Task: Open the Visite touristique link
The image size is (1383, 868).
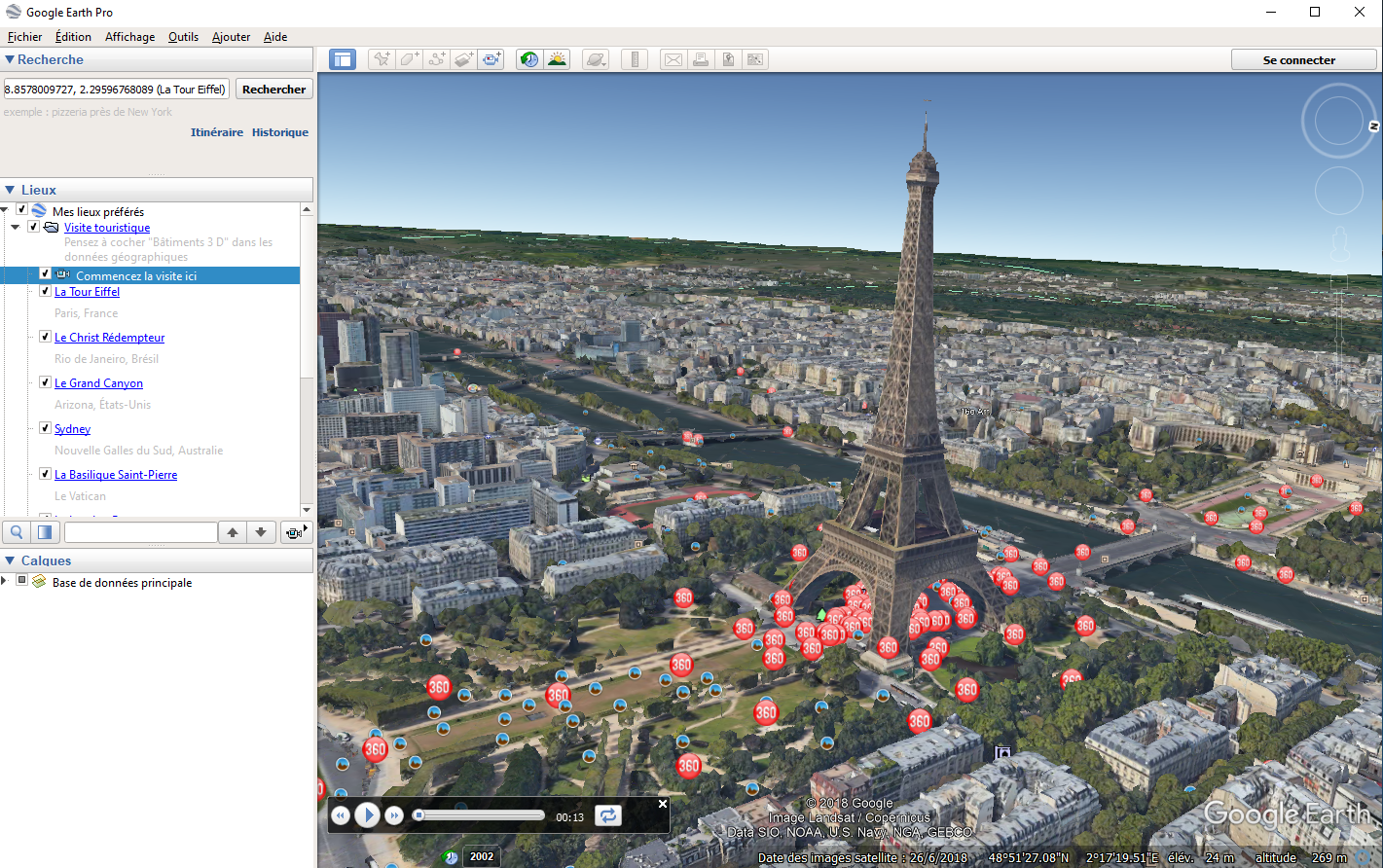Action: click(x=107, y=228)
